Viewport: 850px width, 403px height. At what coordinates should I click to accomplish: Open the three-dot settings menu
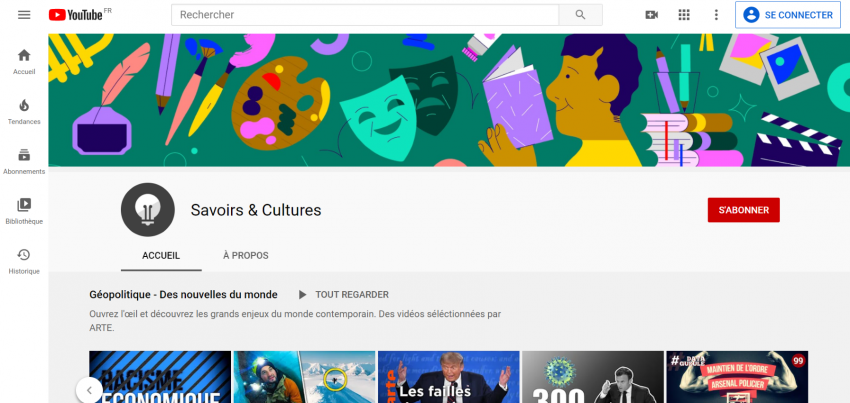[x=715, y=15]
